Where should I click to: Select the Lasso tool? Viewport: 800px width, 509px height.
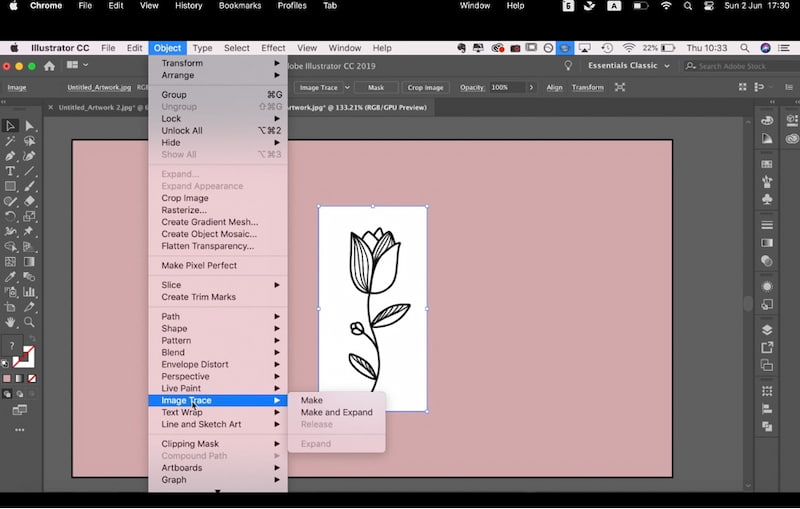point(29,141)
